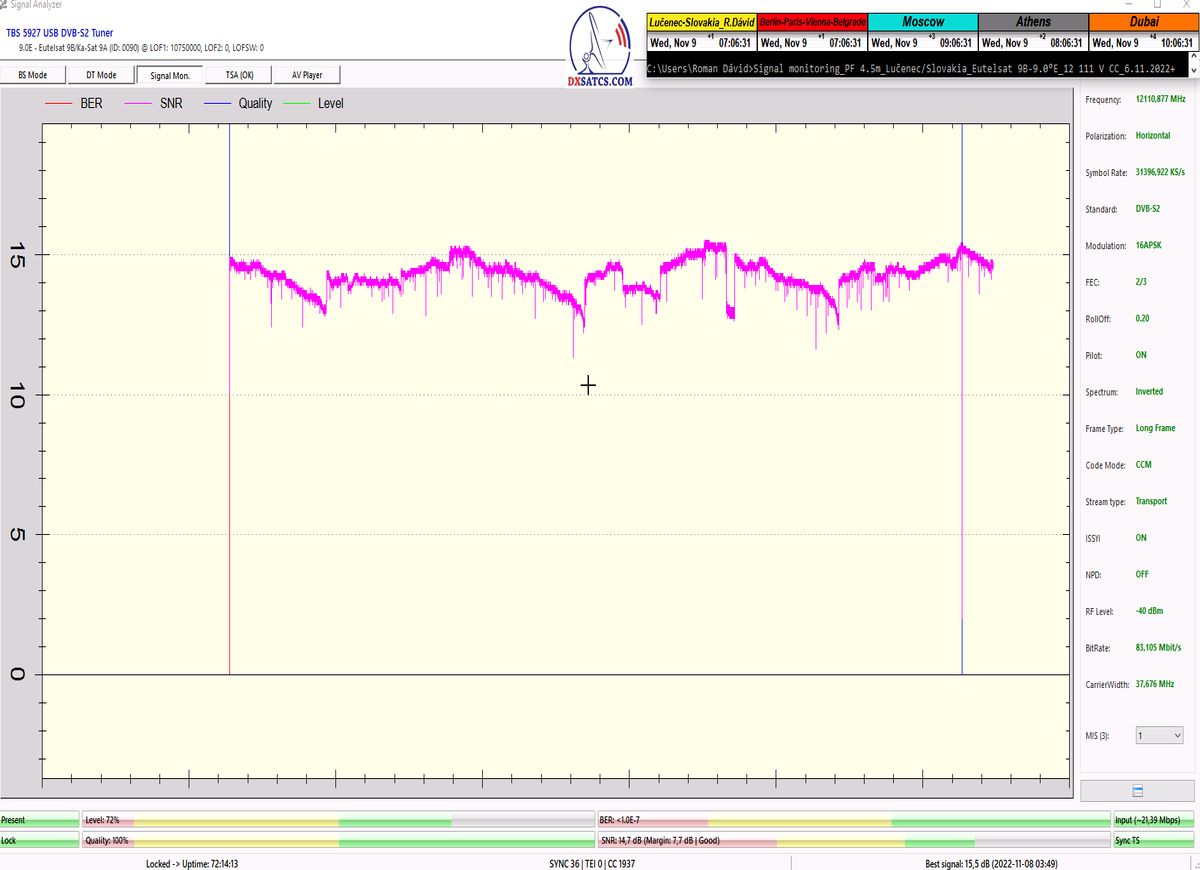Click the black crosshair cursor marker on graph

coord(588,385)
